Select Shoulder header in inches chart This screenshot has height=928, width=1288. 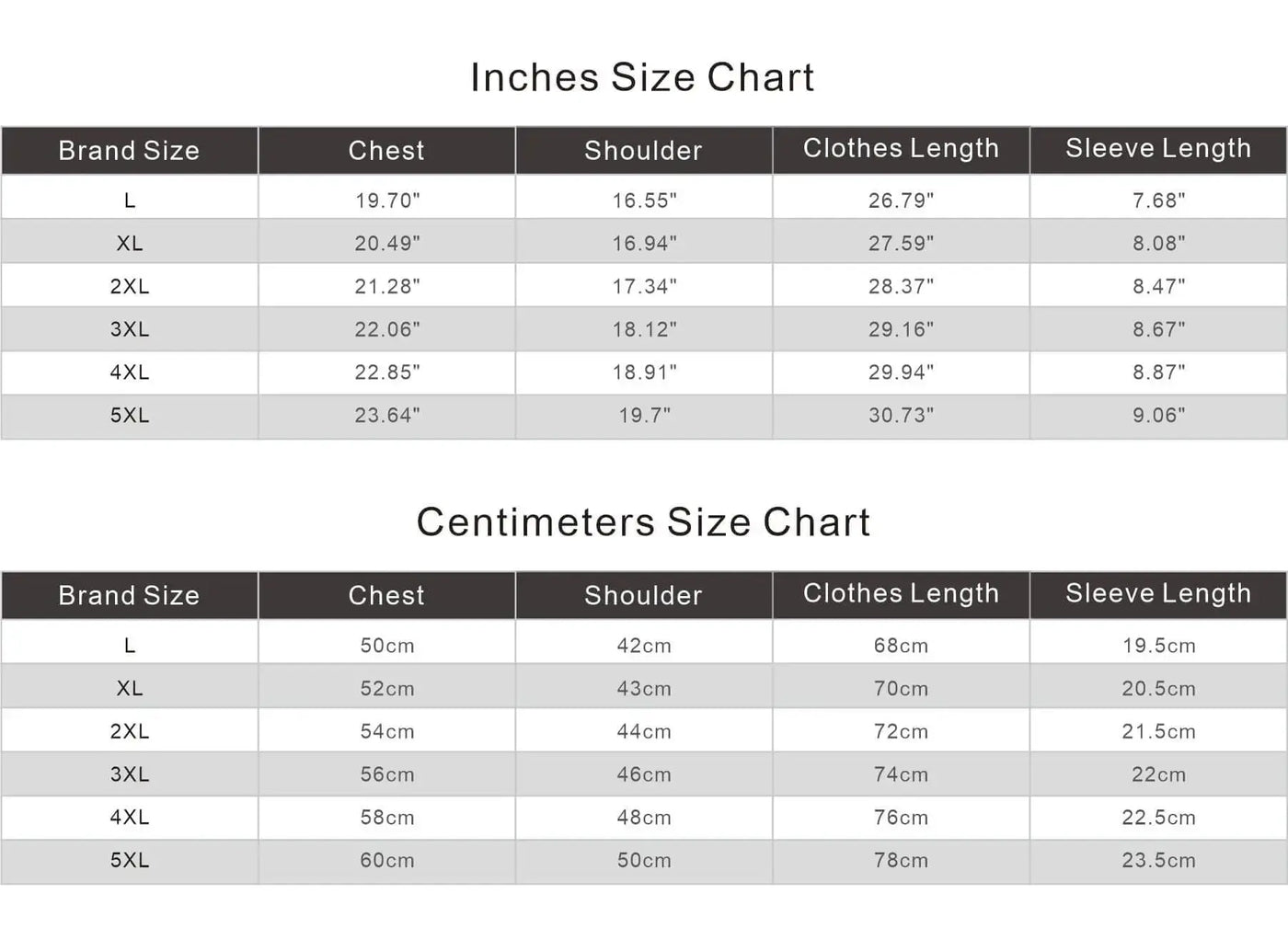pyautogui.click(x=644, y=151)
